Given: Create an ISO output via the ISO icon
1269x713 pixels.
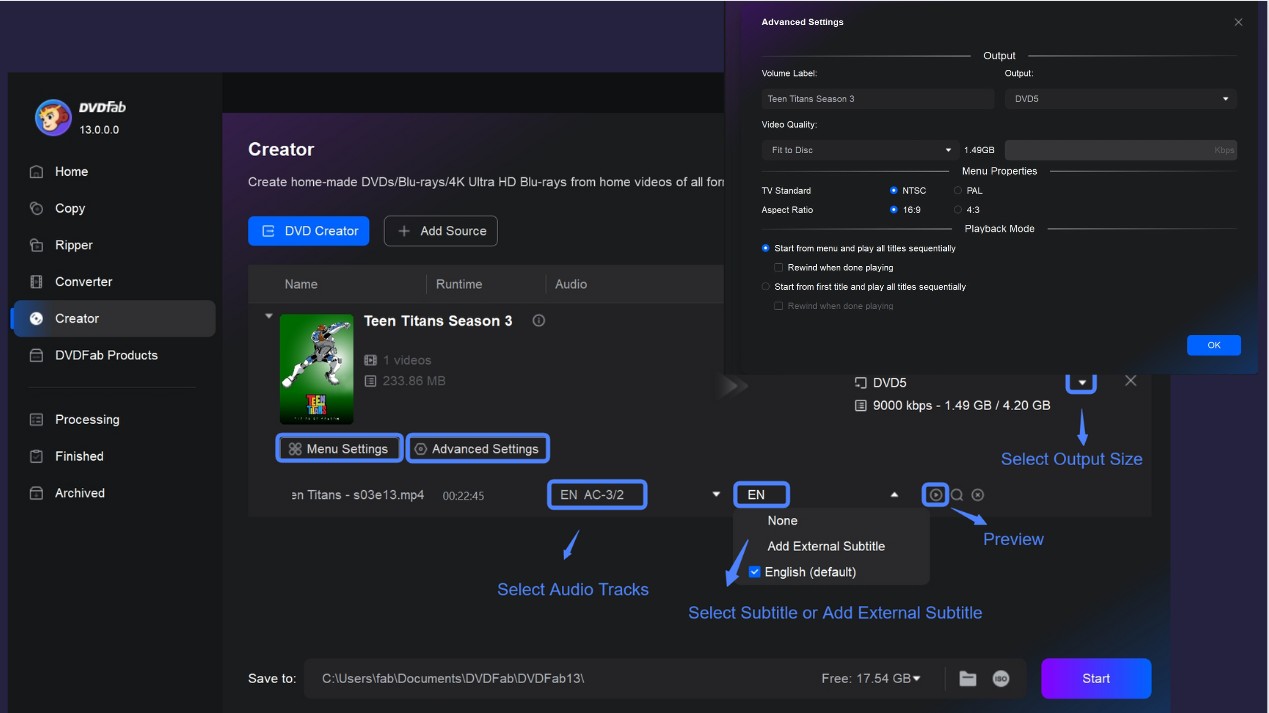Looking at the screenshot, I should click(x=1000, y=678).
